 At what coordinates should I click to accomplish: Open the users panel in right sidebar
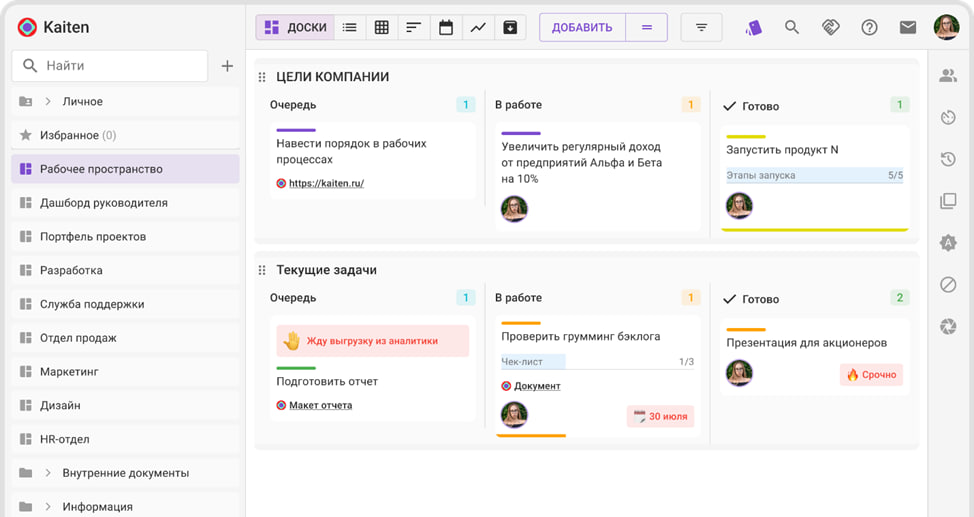tap(948, 76)
